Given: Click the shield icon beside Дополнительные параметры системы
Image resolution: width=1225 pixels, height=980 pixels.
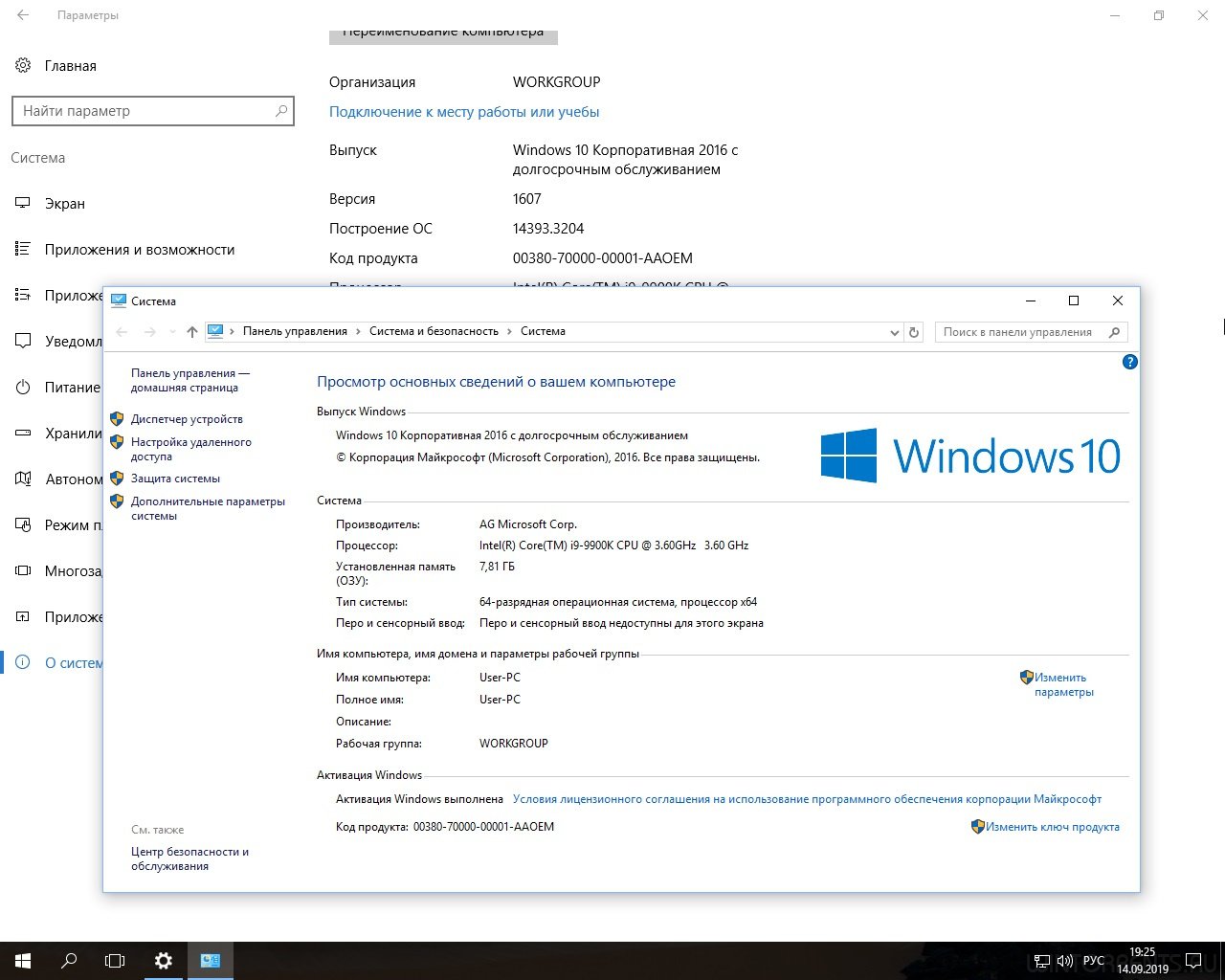Looking at the screenshot, I should 117,501.
